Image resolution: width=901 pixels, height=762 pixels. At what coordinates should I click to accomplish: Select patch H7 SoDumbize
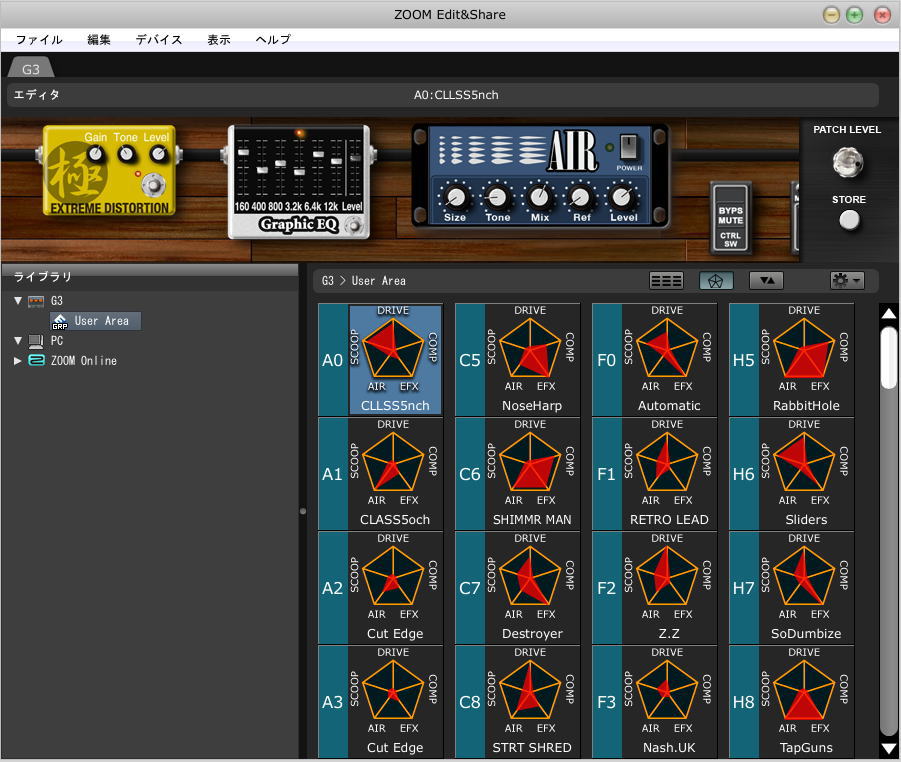pos(791,588)
